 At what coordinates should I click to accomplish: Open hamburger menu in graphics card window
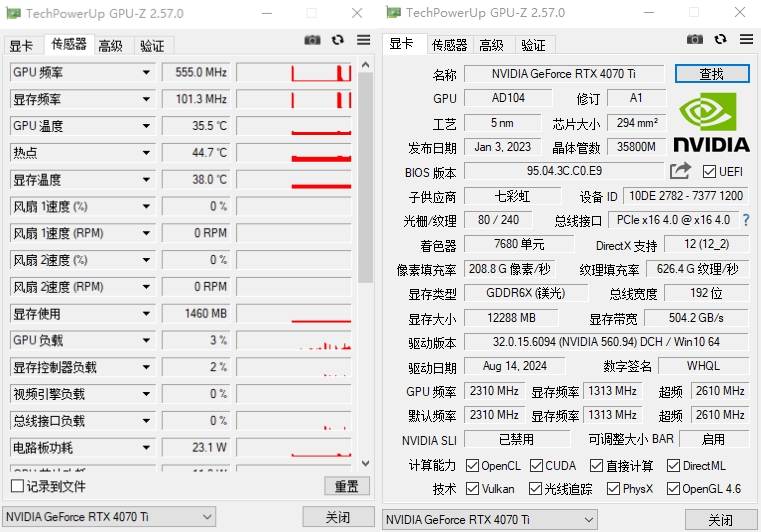[x=746, y=39]
